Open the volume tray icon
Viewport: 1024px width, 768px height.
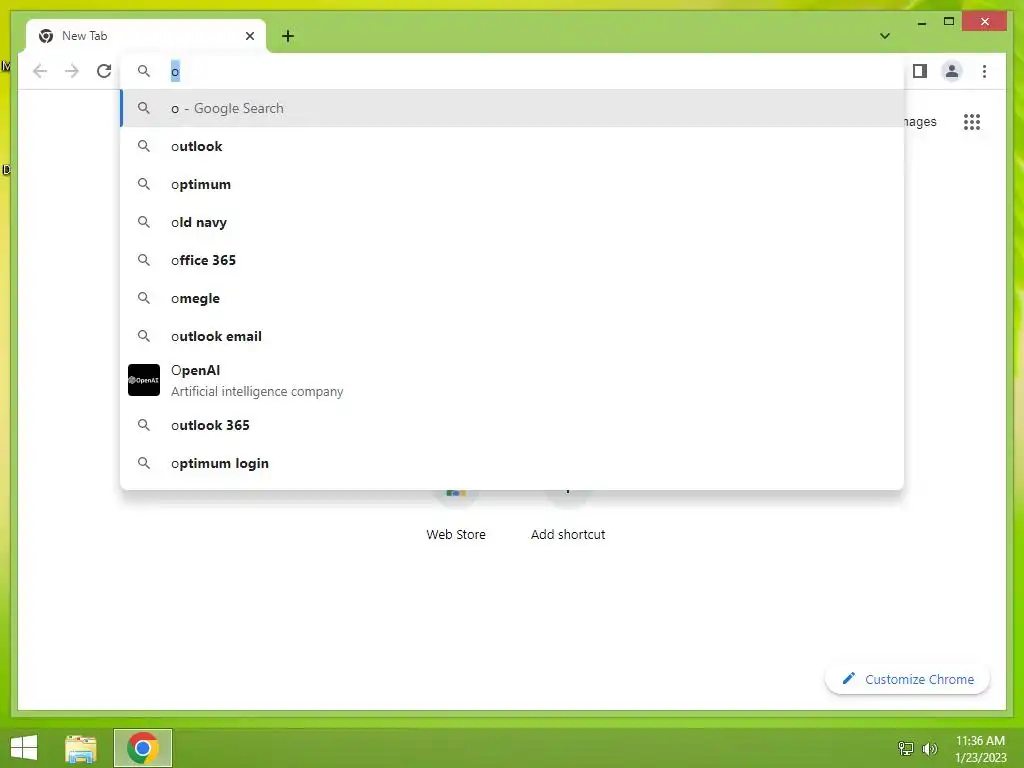coord(929,748)
